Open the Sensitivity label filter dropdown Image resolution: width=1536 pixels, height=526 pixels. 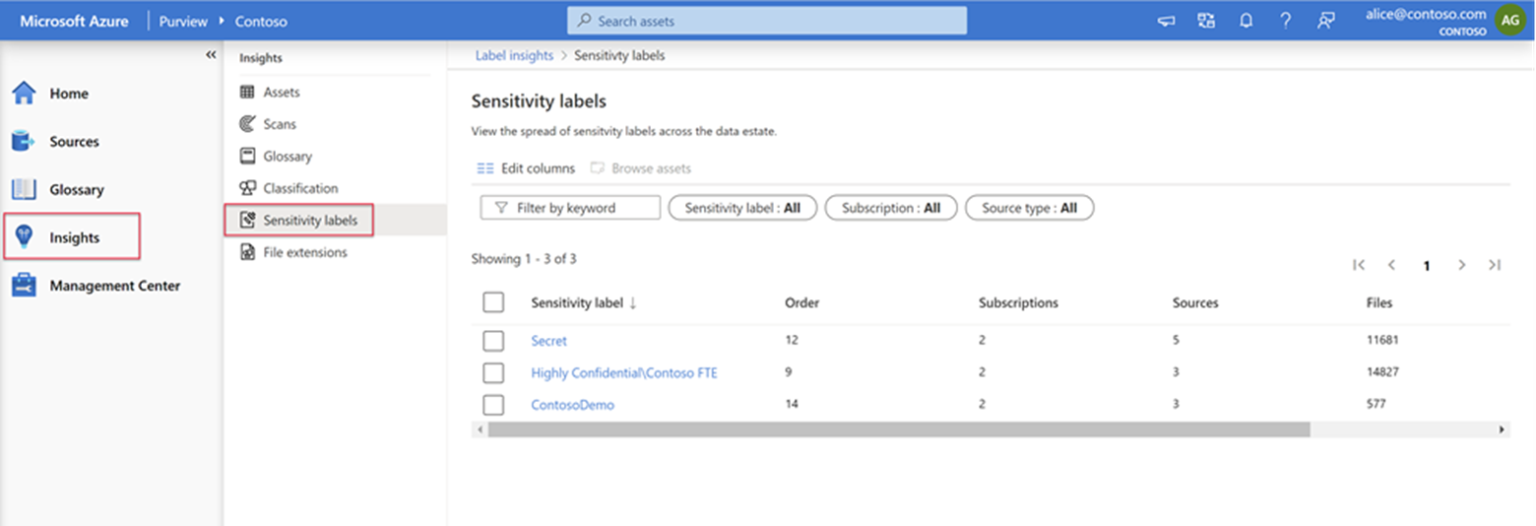pos(742,208)
